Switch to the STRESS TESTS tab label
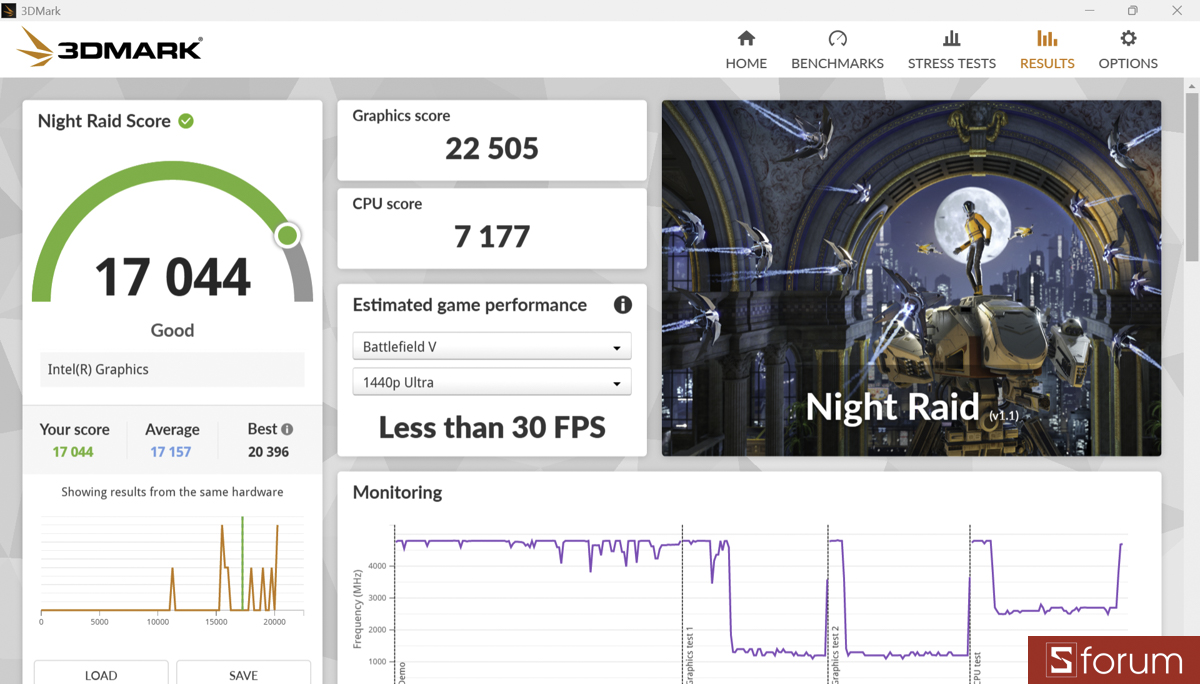The image size is (1200, 684). tap(951, 63)
